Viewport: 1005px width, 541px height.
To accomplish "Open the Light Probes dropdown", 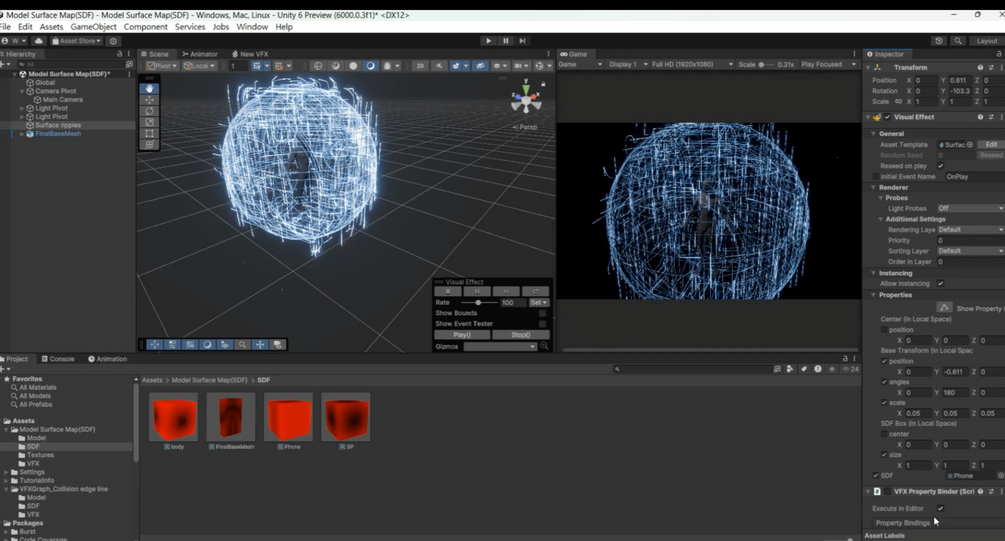I will pos(970,208).
